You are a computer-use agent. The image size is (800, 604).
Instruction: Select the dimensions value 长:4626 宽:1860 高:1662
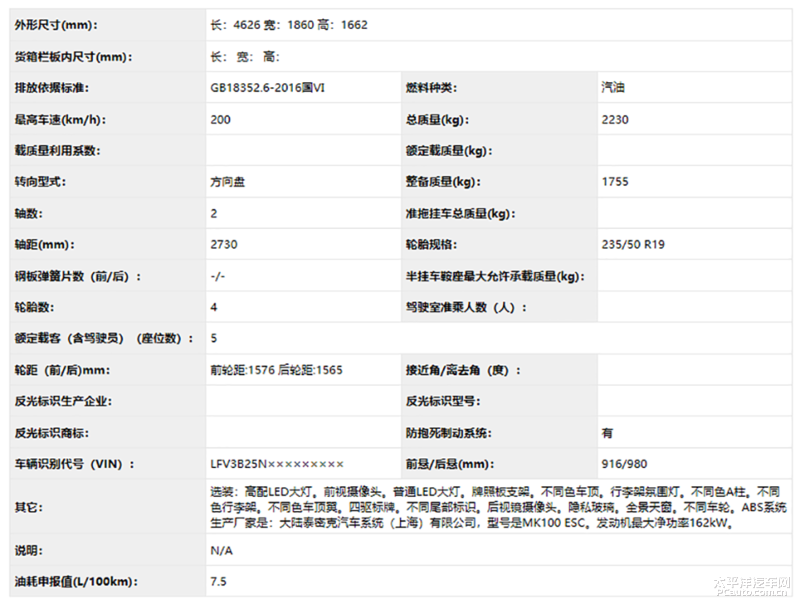tap(289, 25)
